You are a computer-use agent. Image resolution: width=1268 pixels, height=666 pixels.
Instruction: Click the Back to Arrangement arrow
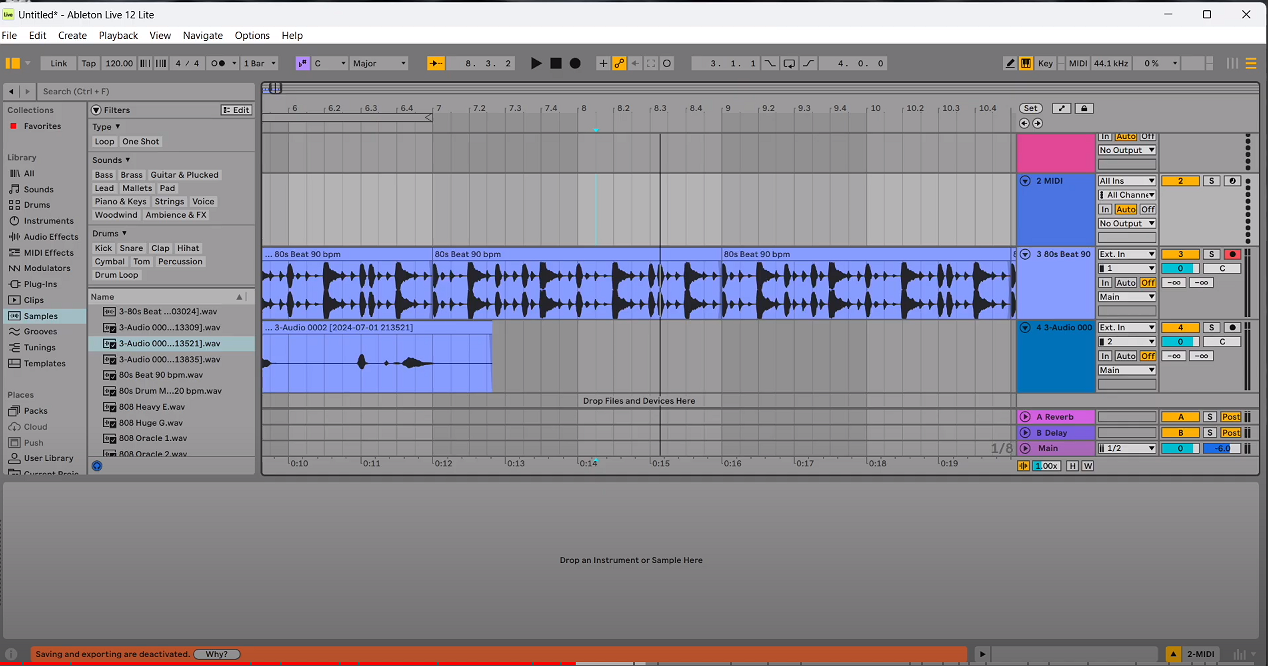[x=636, y=63]
